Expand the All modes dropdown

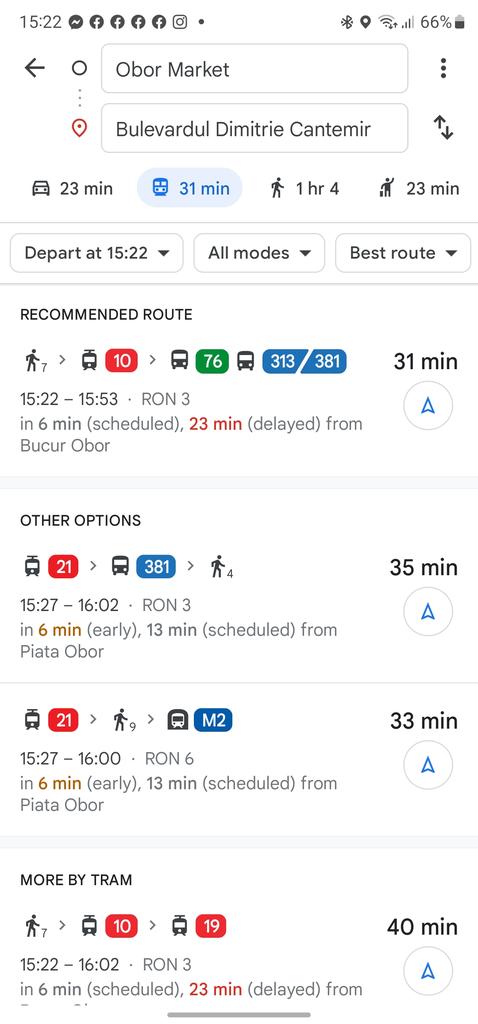[259, 253]
